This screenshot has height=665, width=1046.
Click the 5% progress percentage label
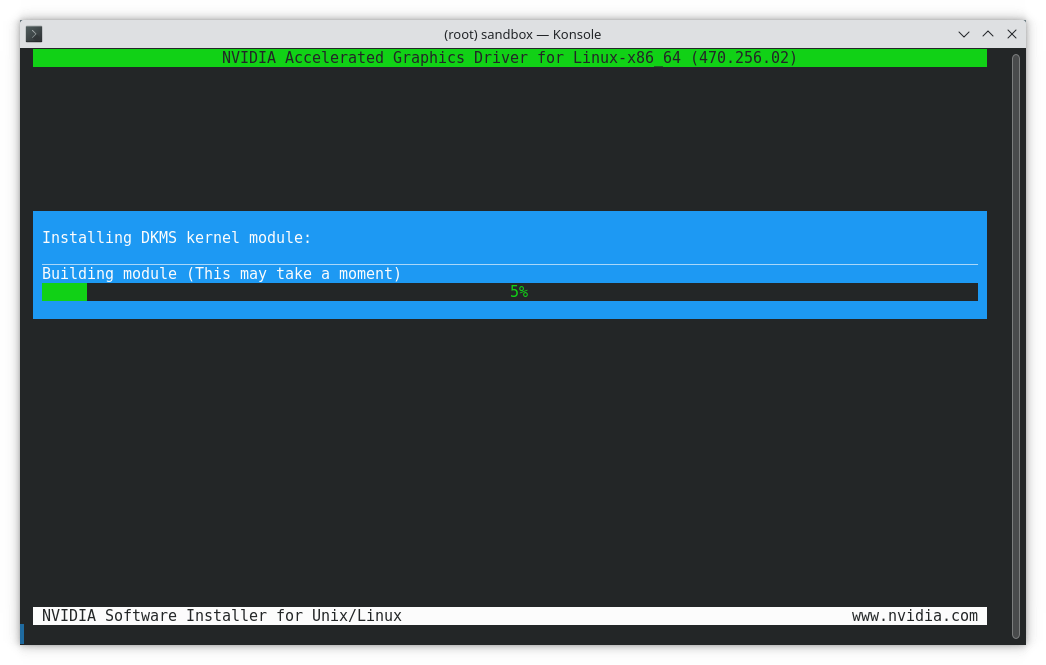519,292
